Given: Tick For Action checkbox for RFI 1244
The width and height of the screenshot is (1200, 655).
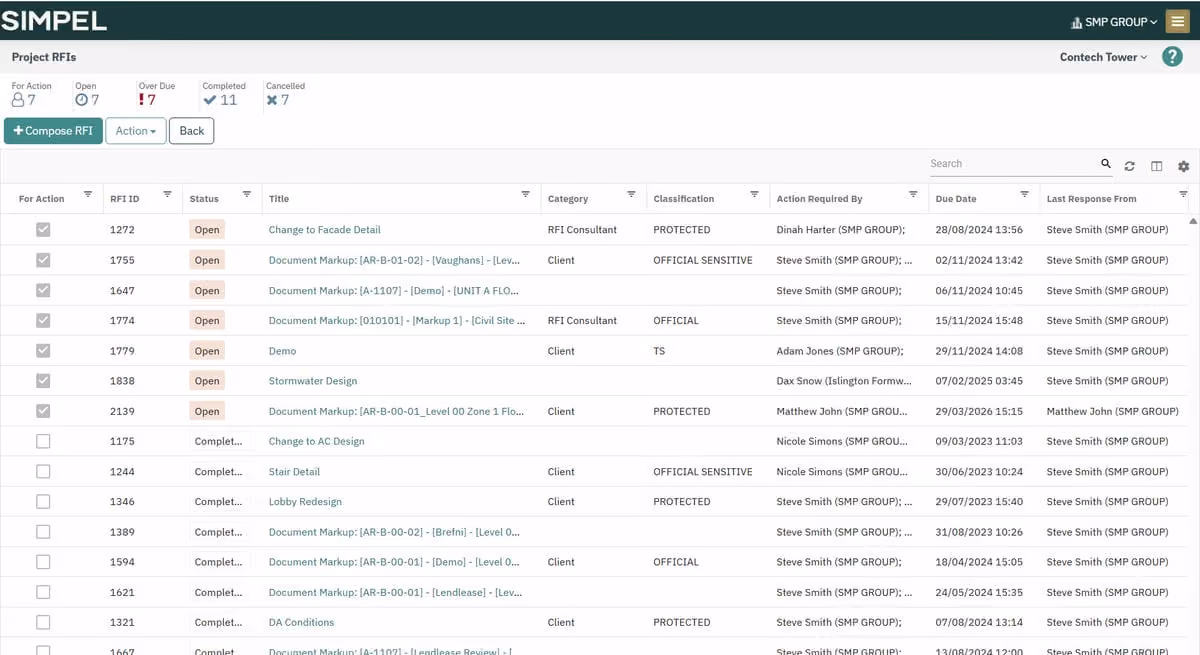Looking at the screenshot, I should [x=43, y=472].
